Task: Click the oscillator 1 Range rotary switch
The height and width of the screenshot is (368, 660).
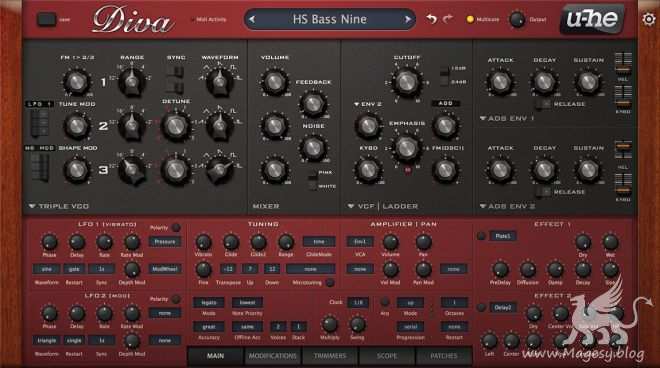Action: coord(132,81)
